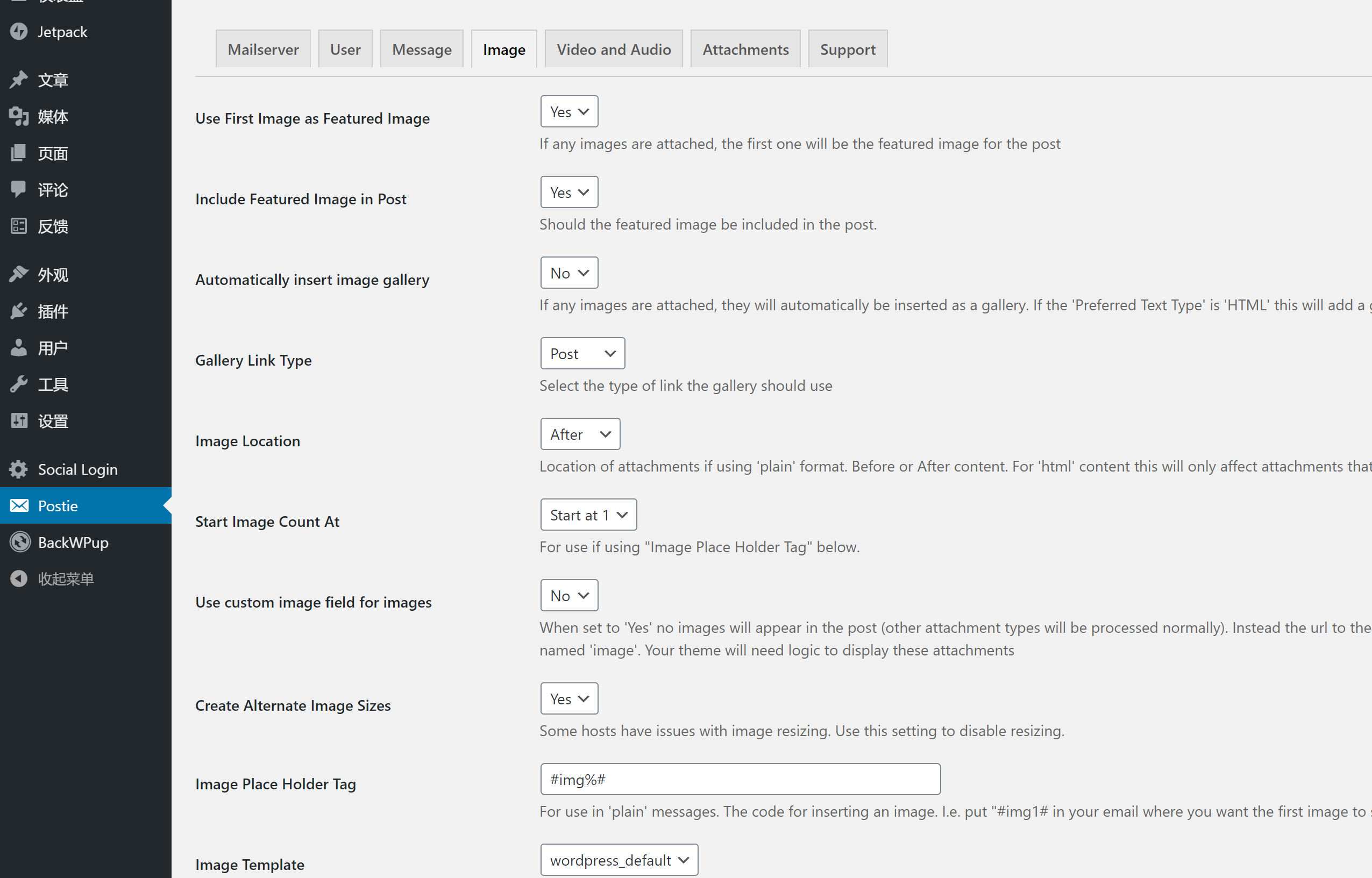Open the Attachments tab
This screenshot has width=1372, height=878.
(x=745, y=49)
